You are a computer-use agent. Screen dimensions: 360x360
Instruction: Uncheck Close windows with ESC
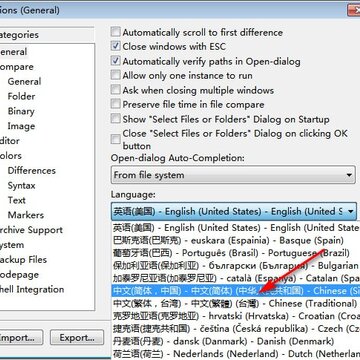pos(116,46)
